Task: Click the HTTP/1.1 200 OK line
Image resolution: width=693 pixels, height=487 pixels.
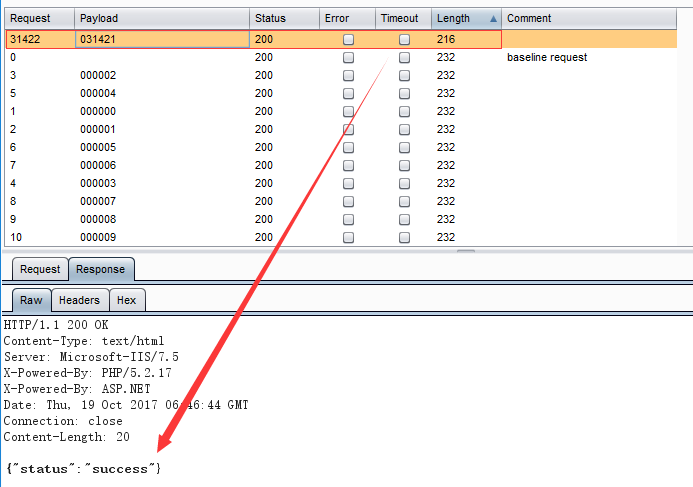Action: pyautogui.click(x=56, y=325)
